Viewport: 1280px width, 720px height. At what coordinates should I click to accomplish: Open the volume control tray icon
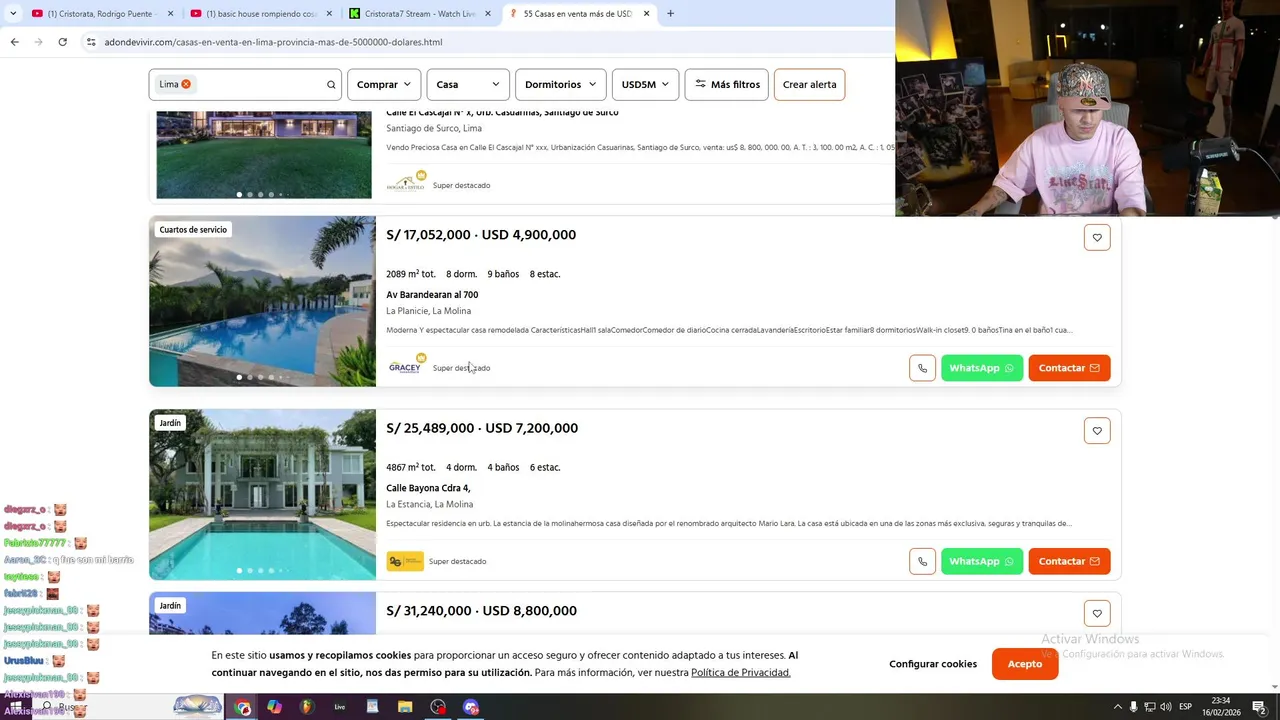pos(1166,707)
